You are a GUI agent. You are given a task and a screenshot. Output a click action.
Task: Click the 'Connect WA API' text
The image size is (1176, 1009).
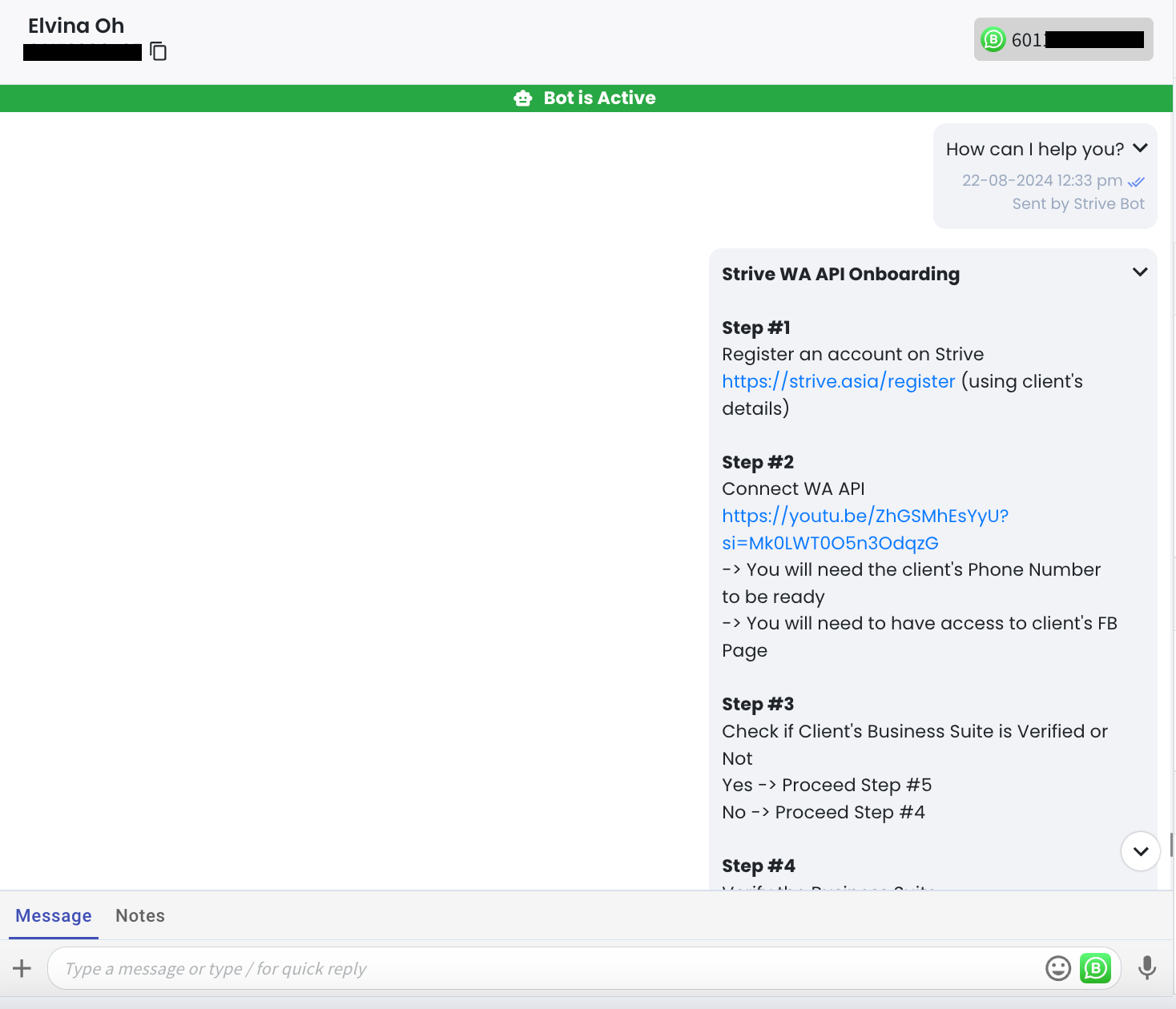[x=793, y=488]
